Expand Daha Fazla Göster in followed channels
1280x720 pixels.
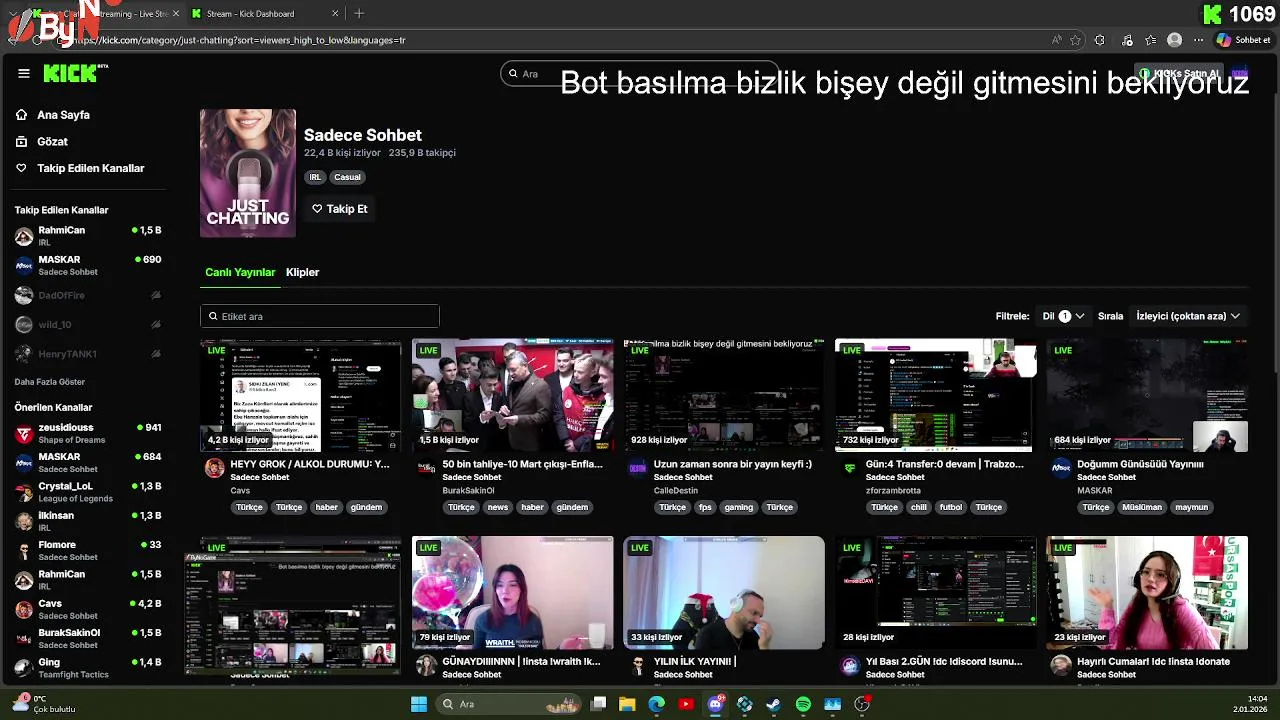click(x=50, y=382)
